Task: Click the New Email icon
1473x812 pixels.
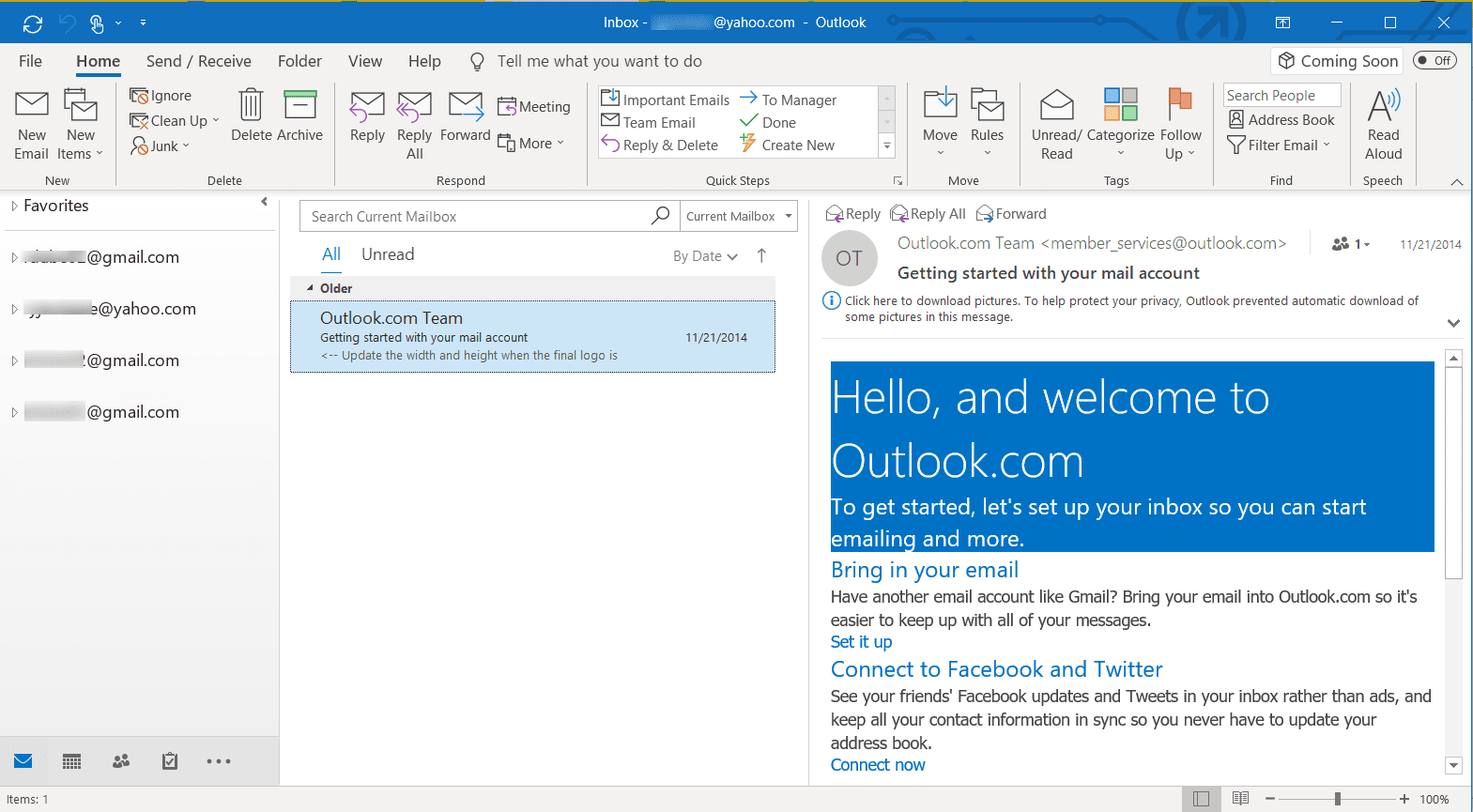Action: tap(31, 105)
